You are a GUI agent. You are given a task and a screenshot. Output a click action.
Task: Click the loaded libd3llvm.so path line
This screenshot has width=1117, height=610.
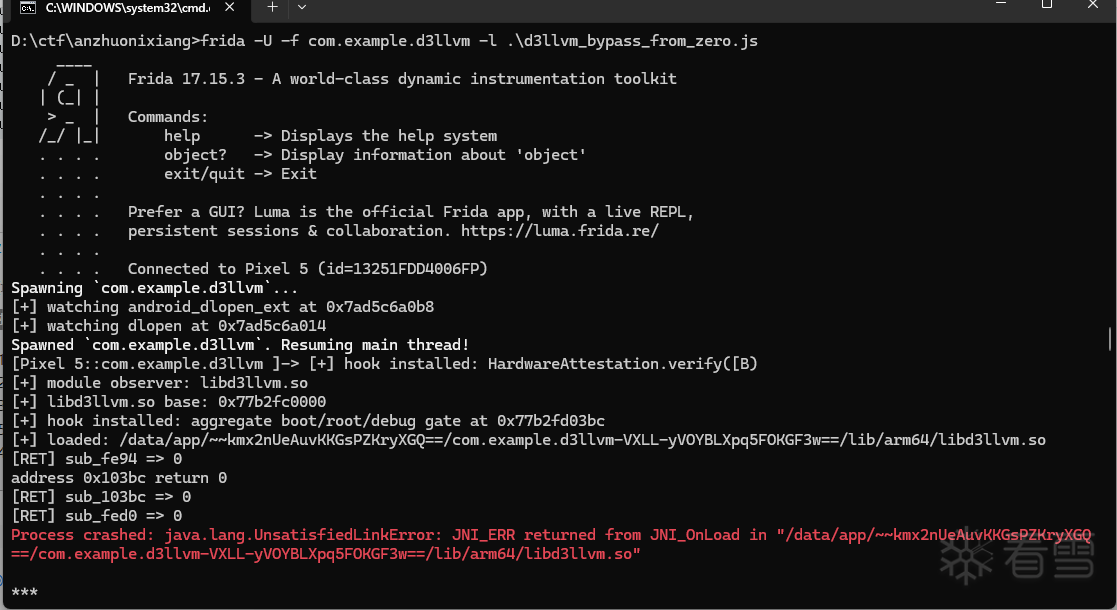tap(528, 440)
